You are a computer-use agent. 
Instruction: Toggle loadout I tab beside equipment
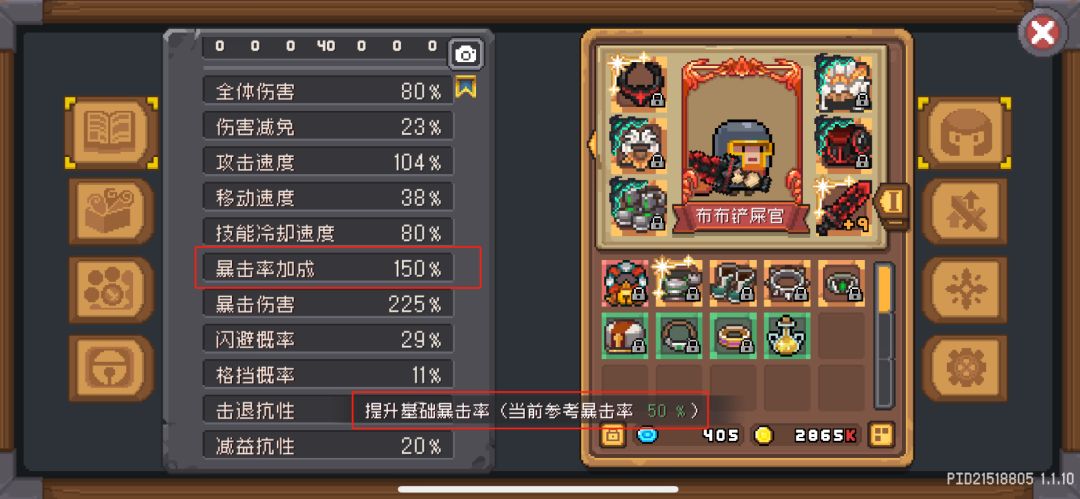(893, 204)
